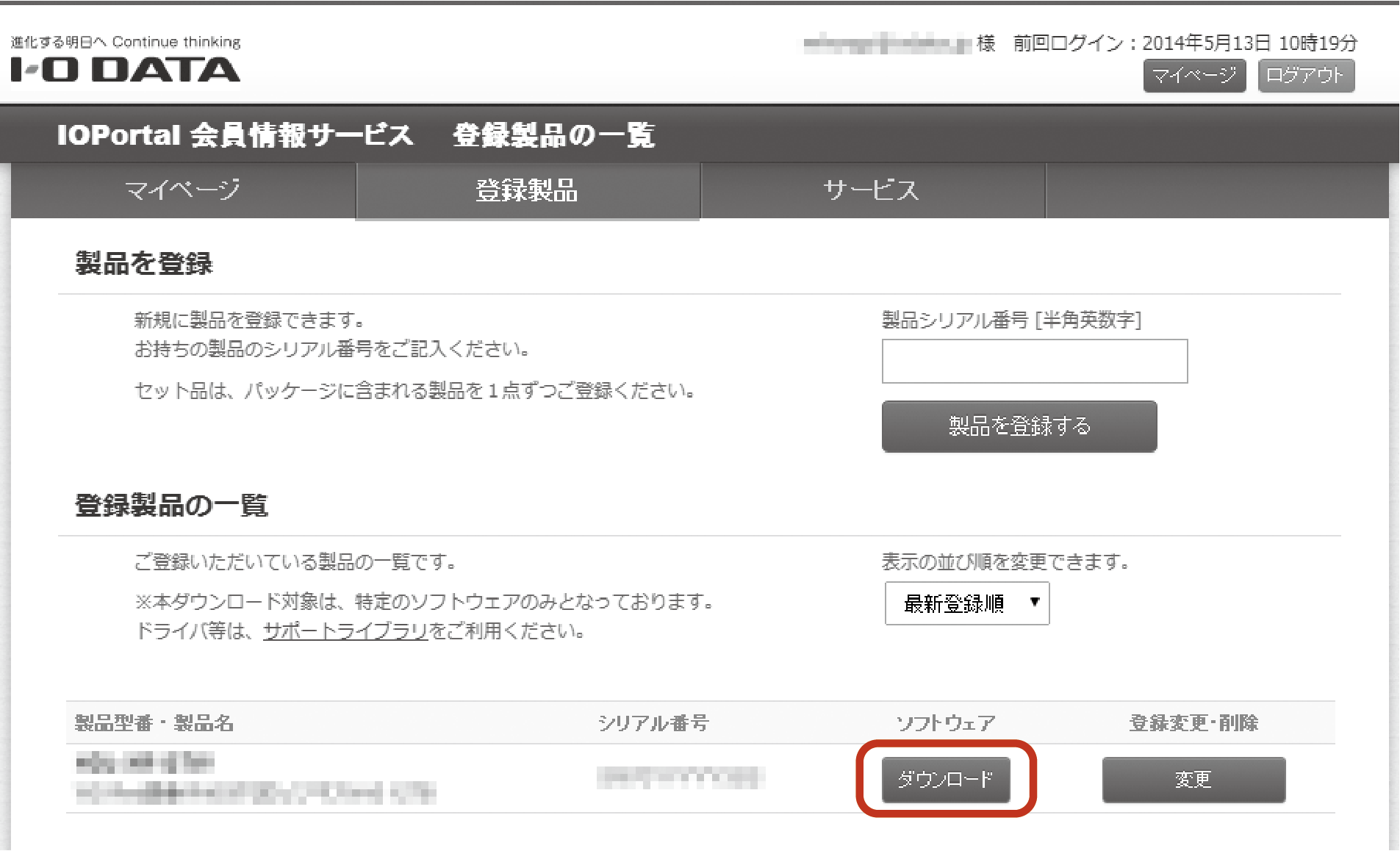Select the 登録製品 navigation tab
Viewport: 1400px width, 851px height.
coord(527,190)
